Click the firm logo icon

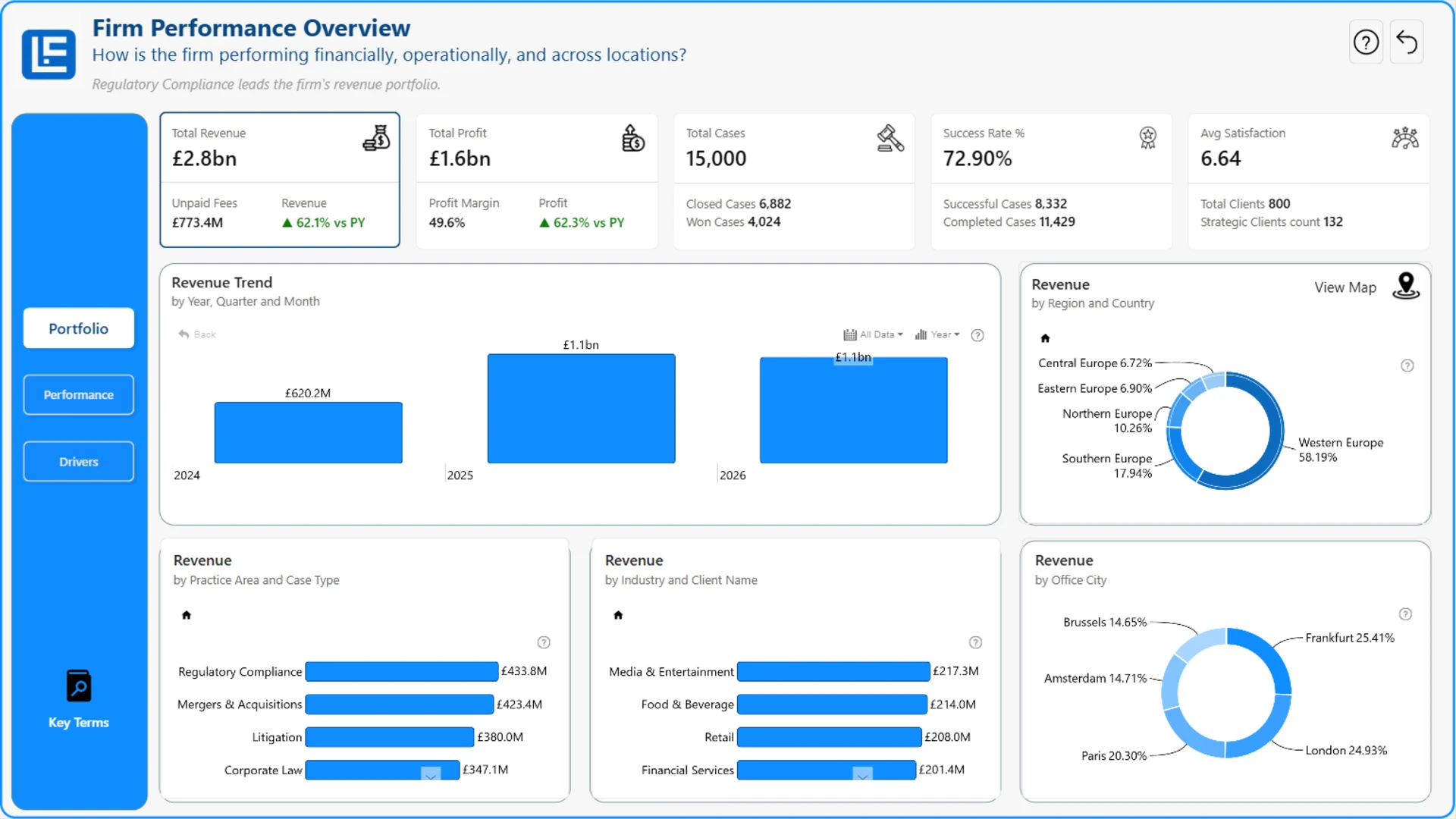tap(49, 55)
